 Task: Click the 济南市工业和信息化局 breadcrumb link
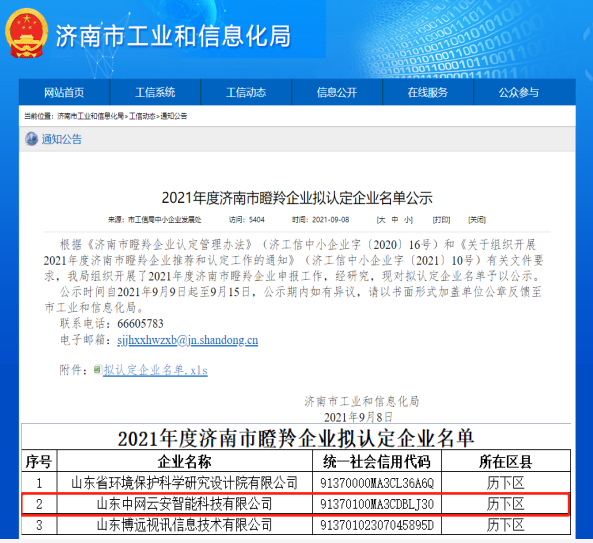pyautogui.click(x=90, y=116)
